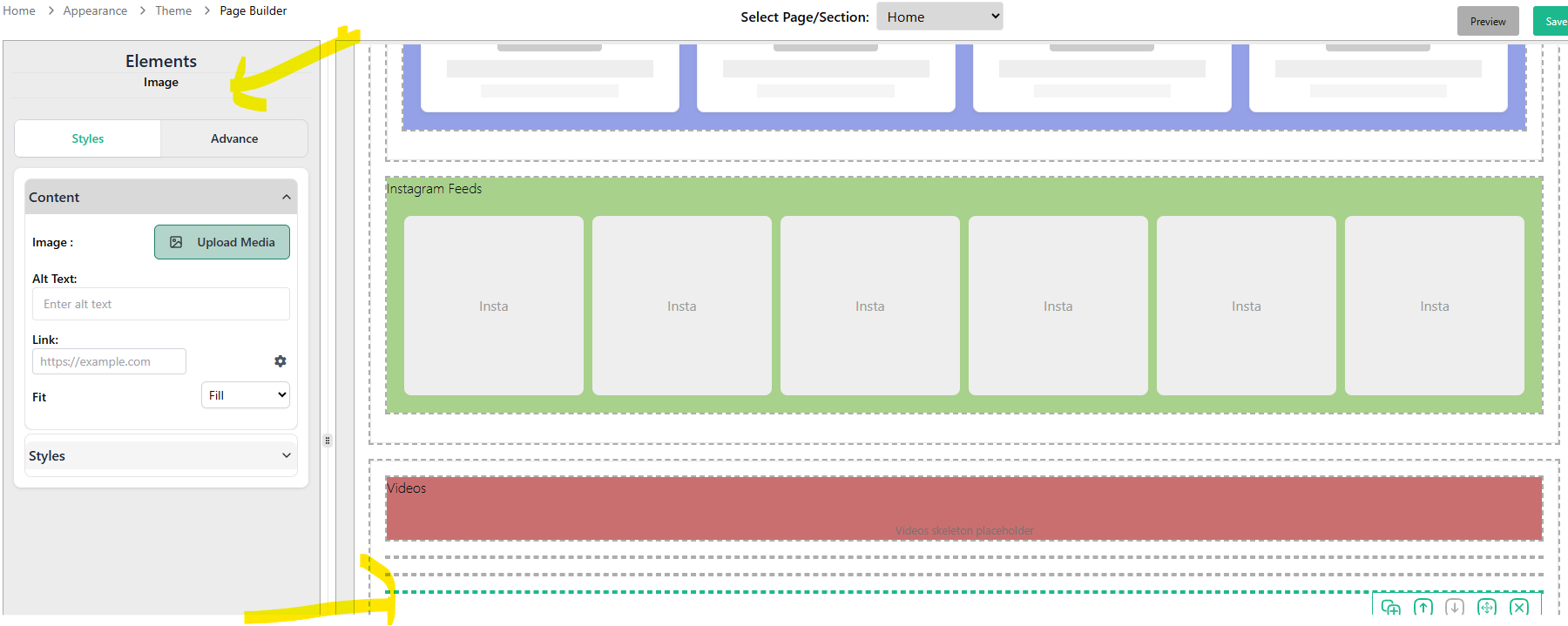This screenshot has height=626, width=1568.
Task: Click the Preview button
Action: 1488,22
